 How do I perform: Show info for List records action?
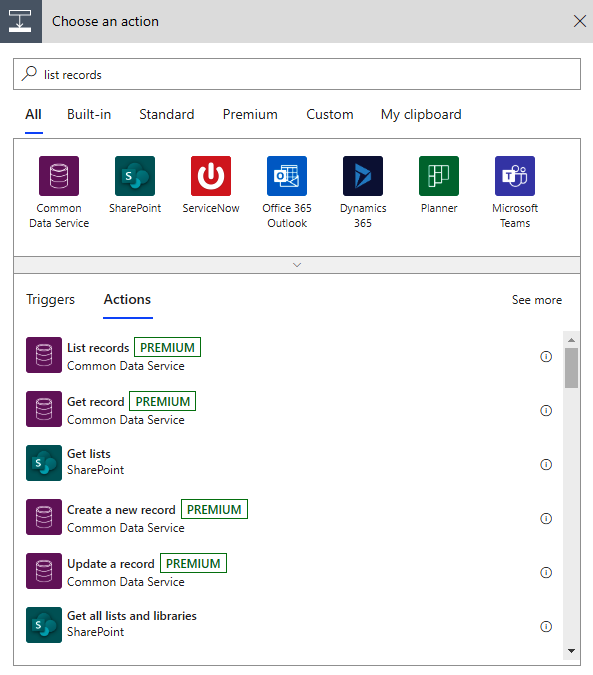546,356
